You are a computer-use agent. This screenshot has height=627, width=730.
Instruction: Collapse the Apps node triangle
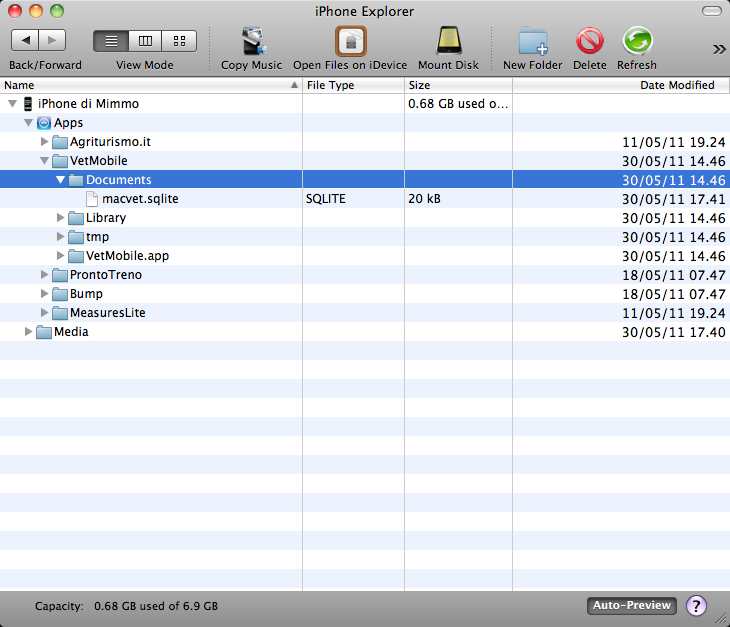coord(28,122)
